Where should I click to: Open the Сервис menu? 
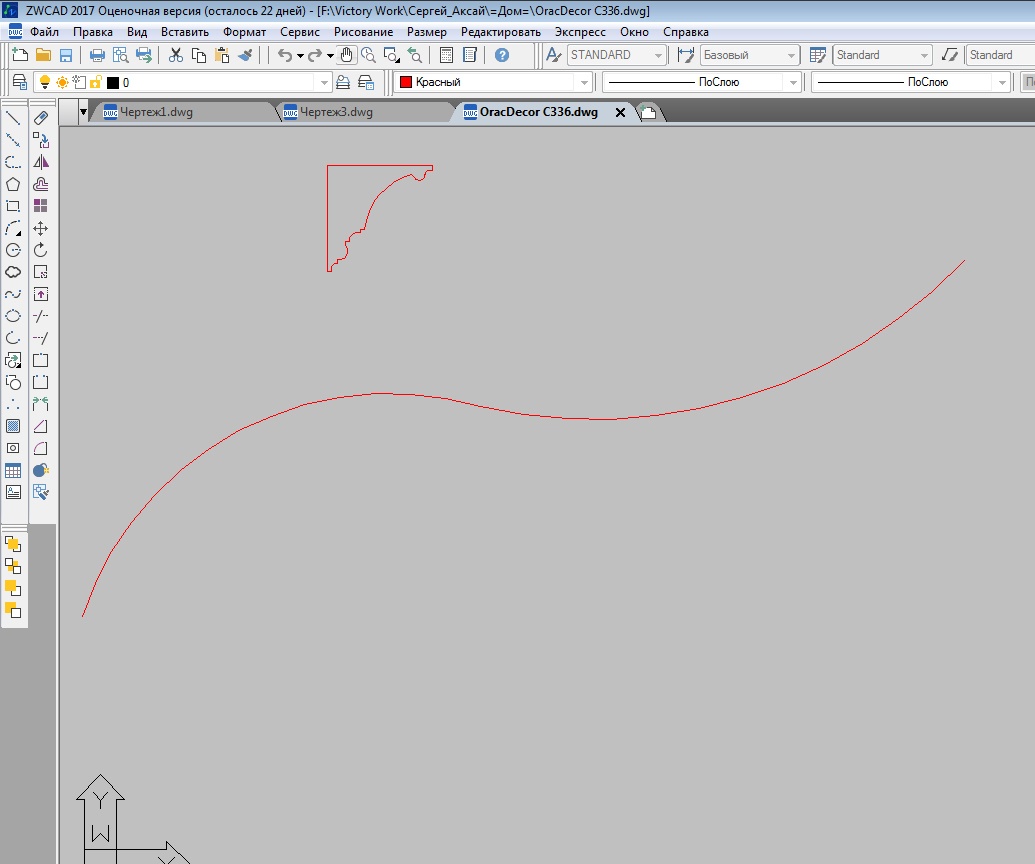click(x=300, y=32)
